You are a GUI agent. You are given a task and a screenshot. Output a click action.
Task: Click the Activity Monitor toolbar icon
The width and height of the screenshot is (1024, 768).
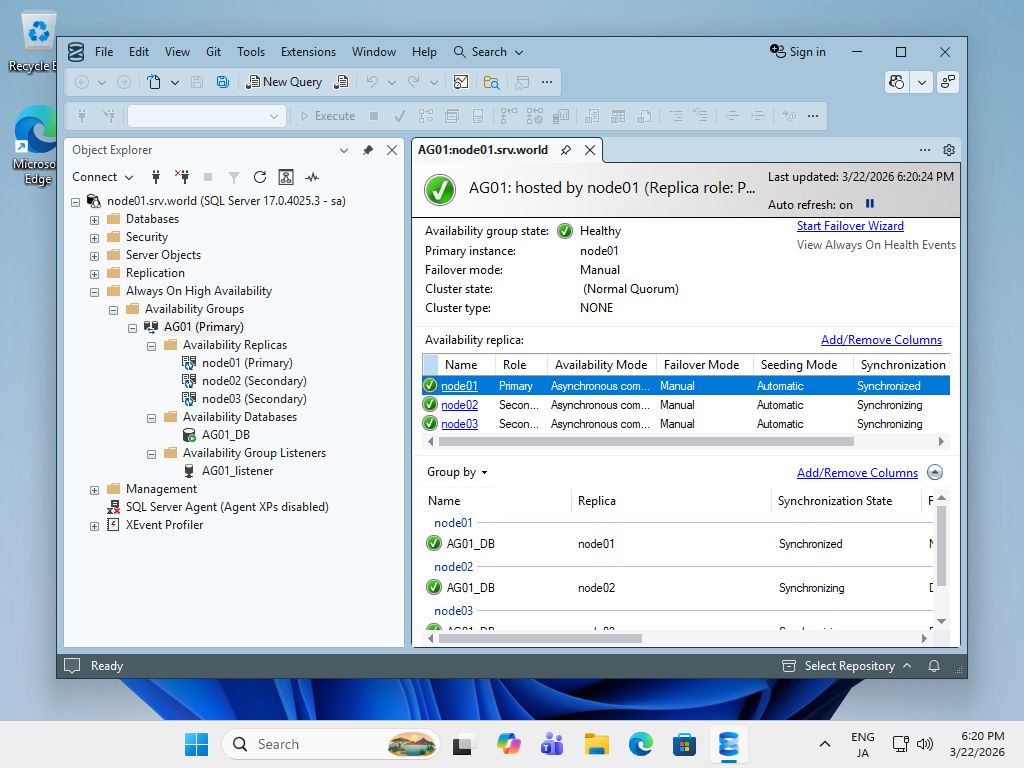(x=461, y=82)
